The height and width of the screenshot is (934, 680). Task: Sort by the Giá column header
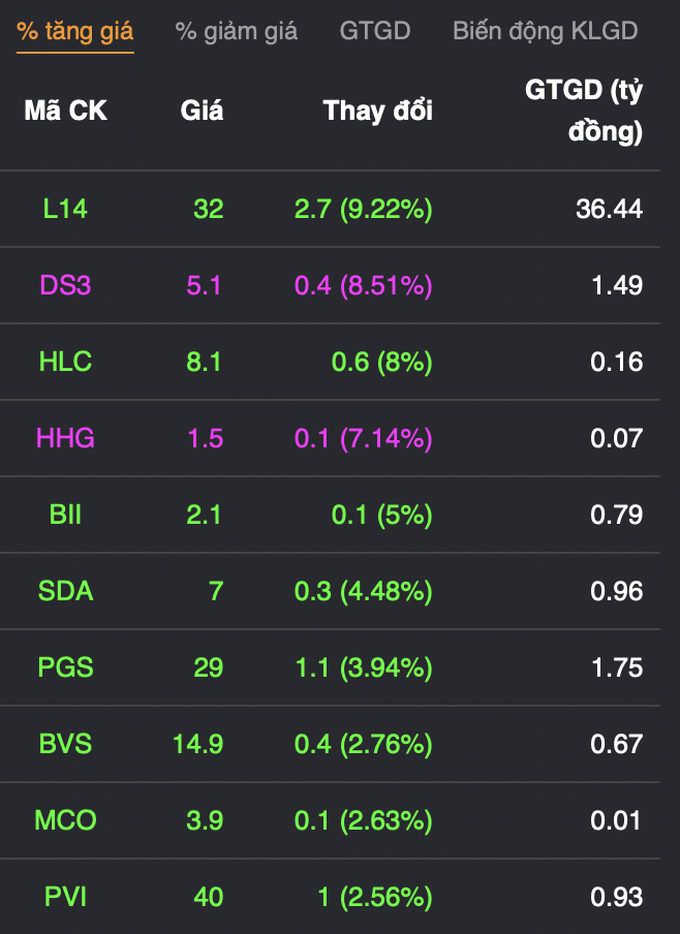coord(202,111)
